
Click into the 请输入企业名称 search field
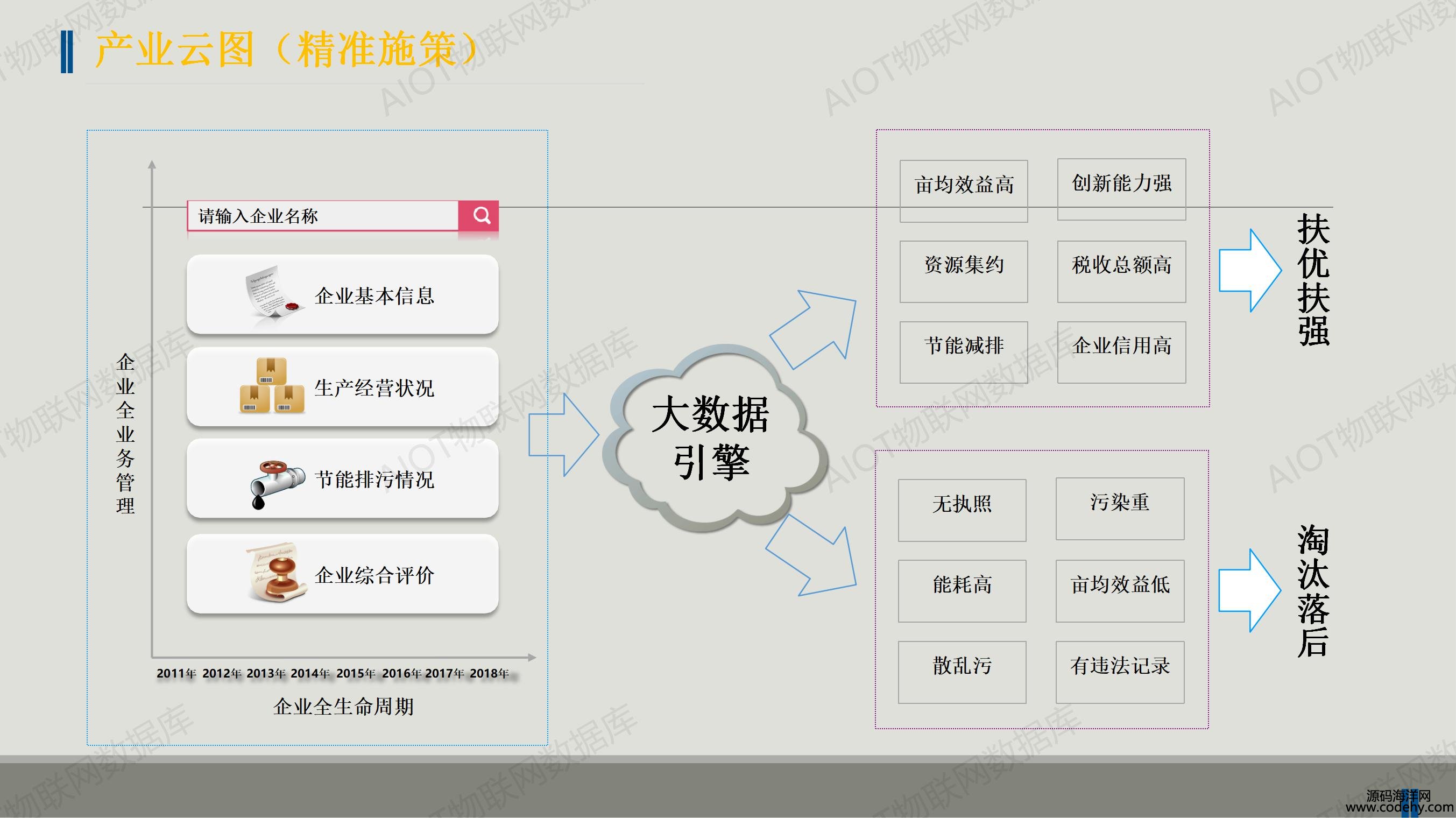(x=323, y=215)
